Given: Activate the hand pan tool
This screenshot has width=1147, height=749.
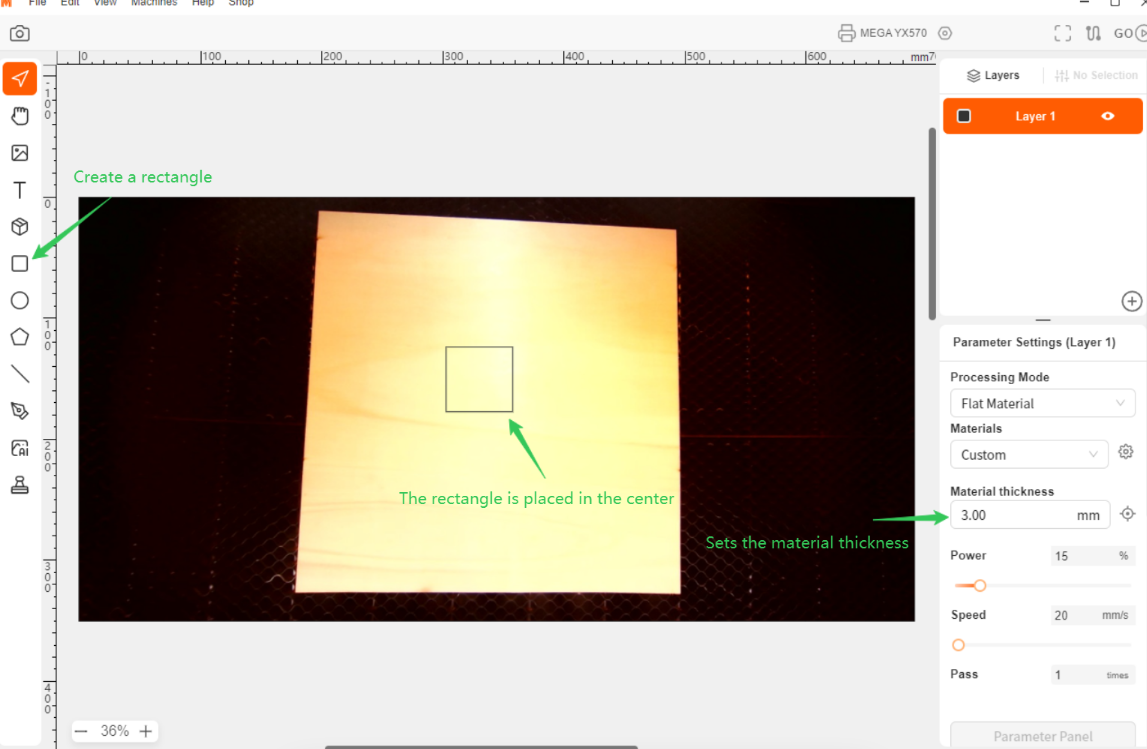Looking at the screenshot, I should 20,116.
